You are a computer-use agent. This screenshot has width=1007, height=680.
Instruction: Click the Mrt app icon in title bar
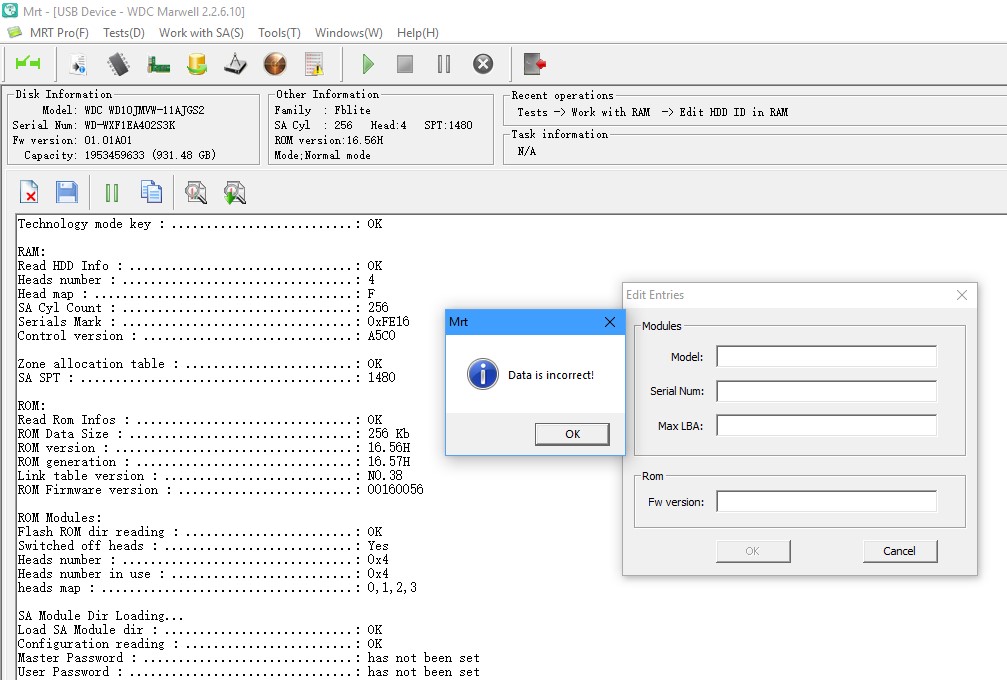10,11
